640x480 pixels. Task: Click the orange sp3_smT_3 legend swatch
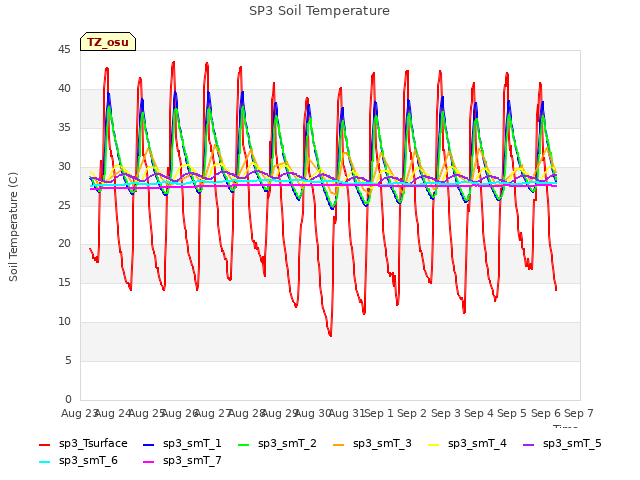339,444
